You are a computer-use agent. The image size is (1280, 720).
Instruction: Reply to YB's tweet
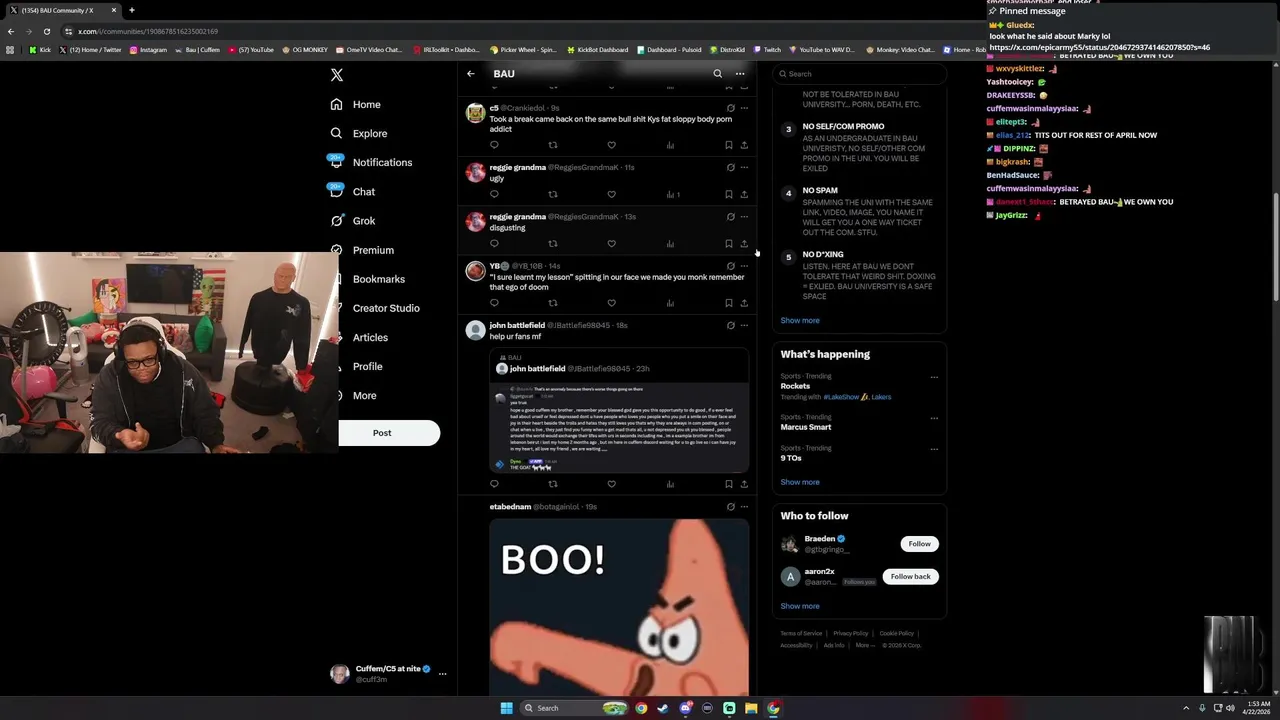pos(494,303)
